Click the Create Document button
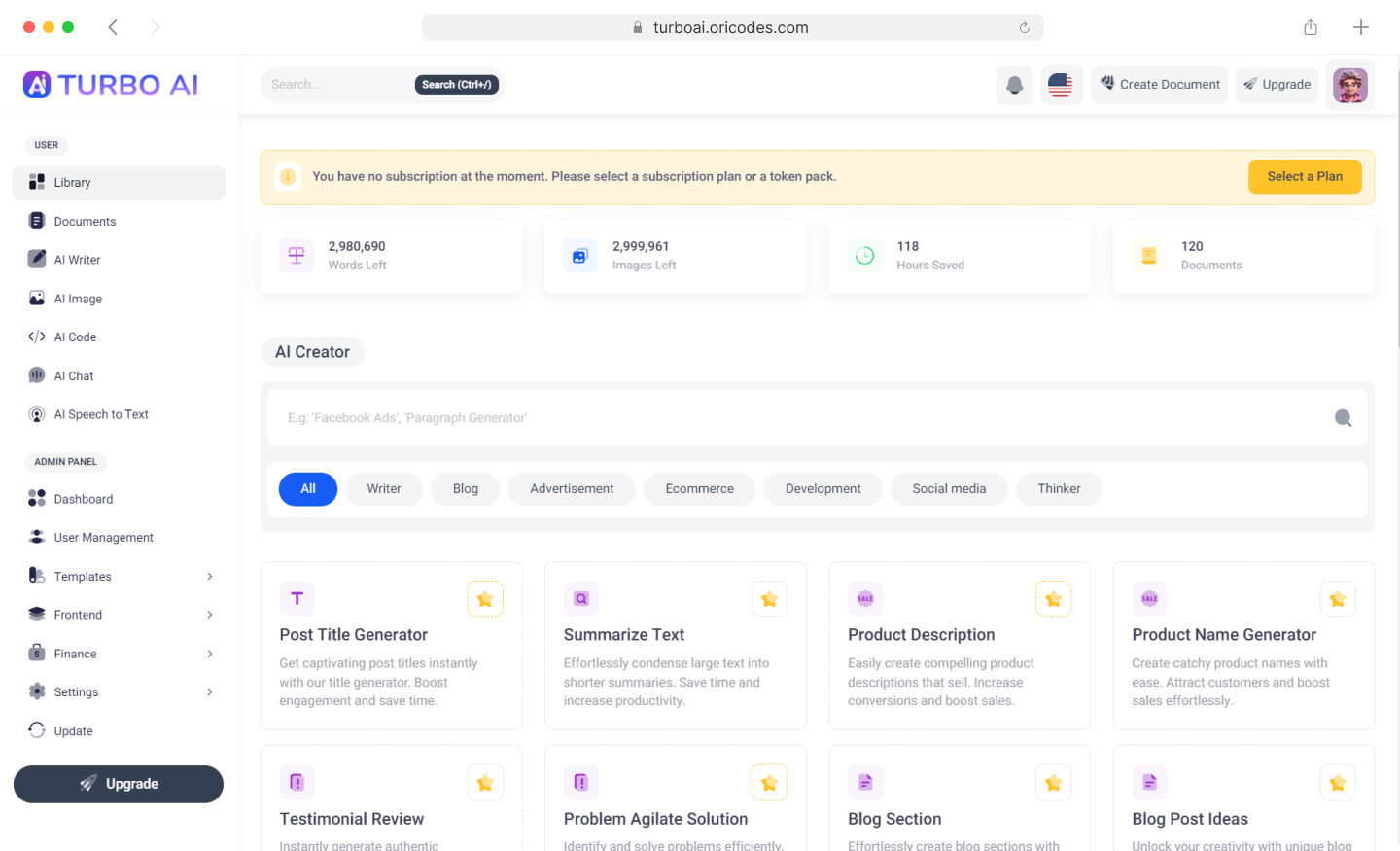The width and height of the screenshot is (1400, 851). (1159, 85)
